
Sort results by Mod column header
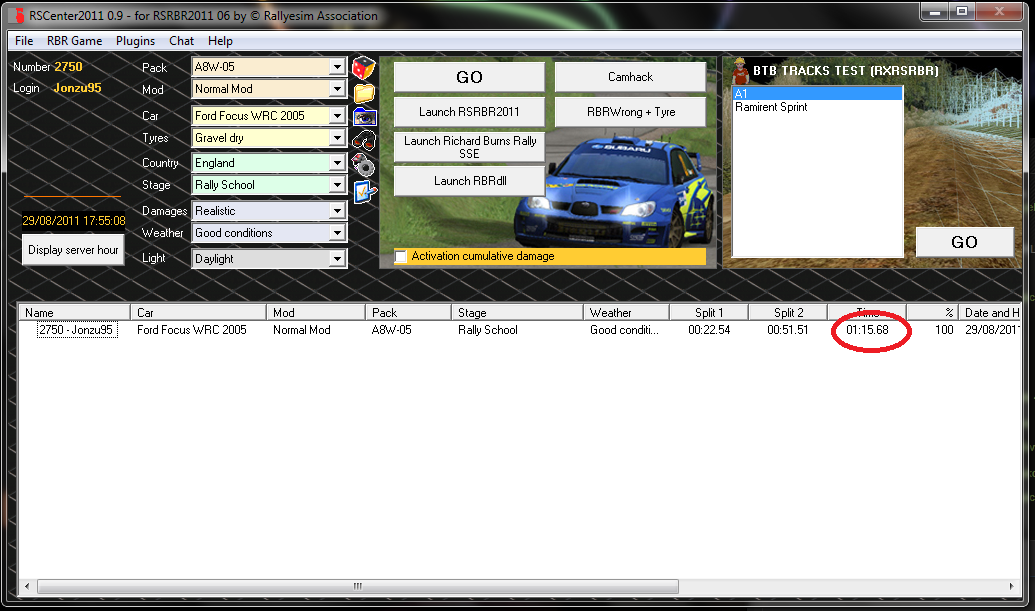coord(316,313)
